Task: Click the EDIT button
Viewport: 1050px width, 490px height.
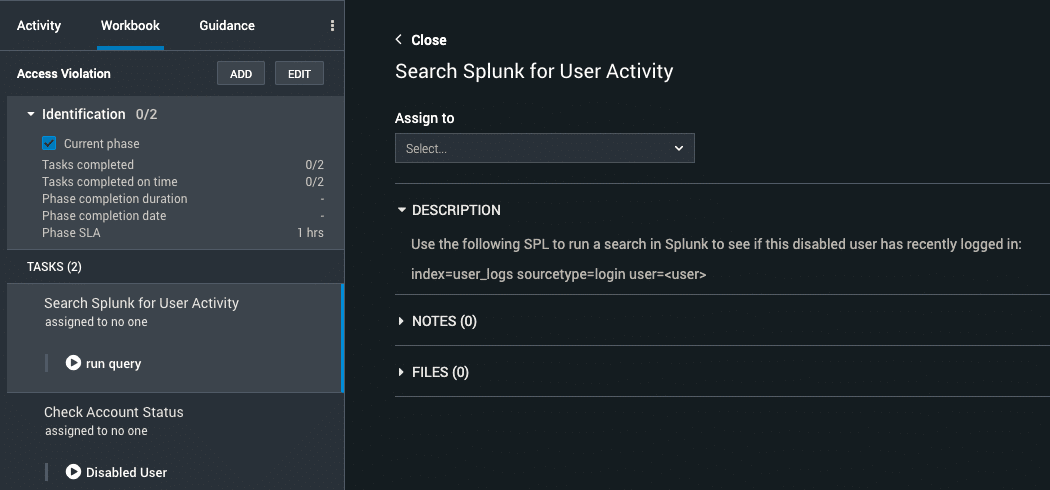Action: point(299,74)
